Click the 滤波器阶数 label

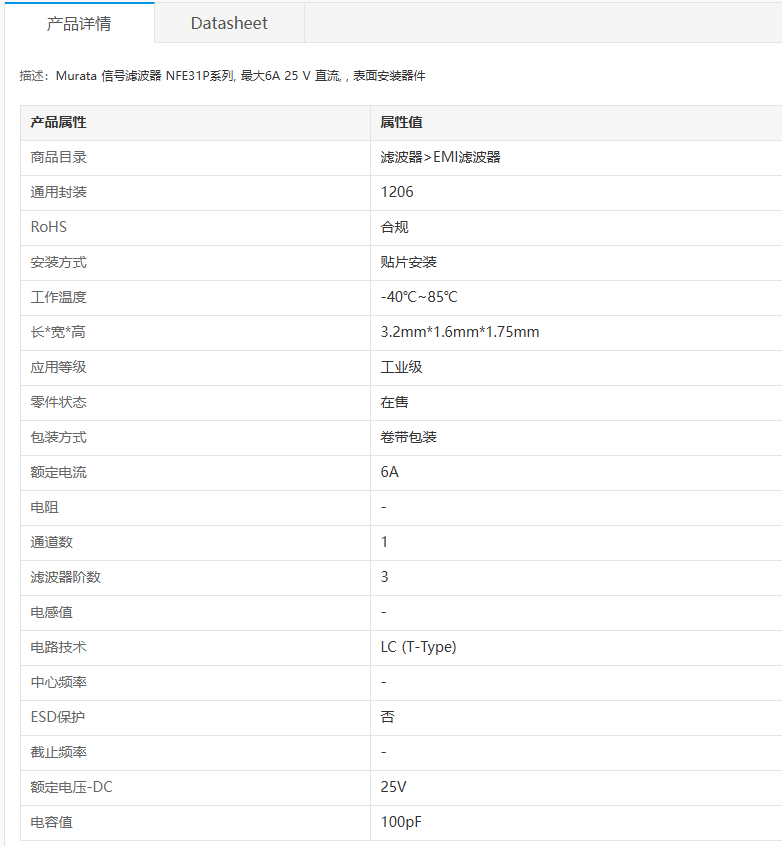click(x=65, y=577)
